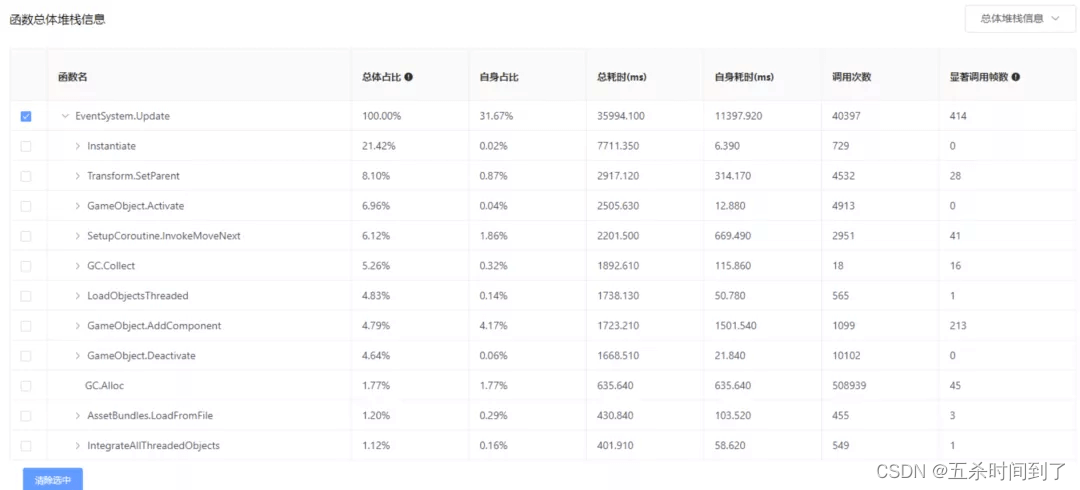Click the 总耗时(ms) column header

[621, 77]
